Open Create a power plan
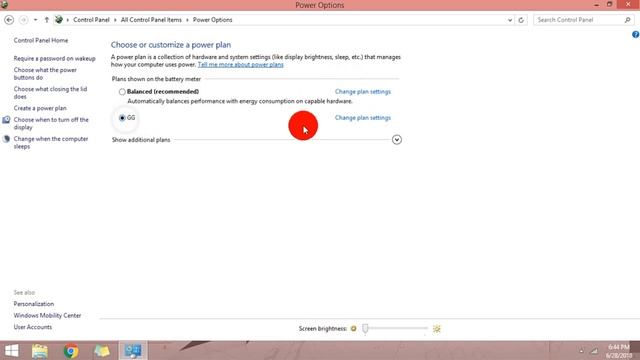Image resolution: width=640 pixels, height=360 pixels. coord(40,108)
